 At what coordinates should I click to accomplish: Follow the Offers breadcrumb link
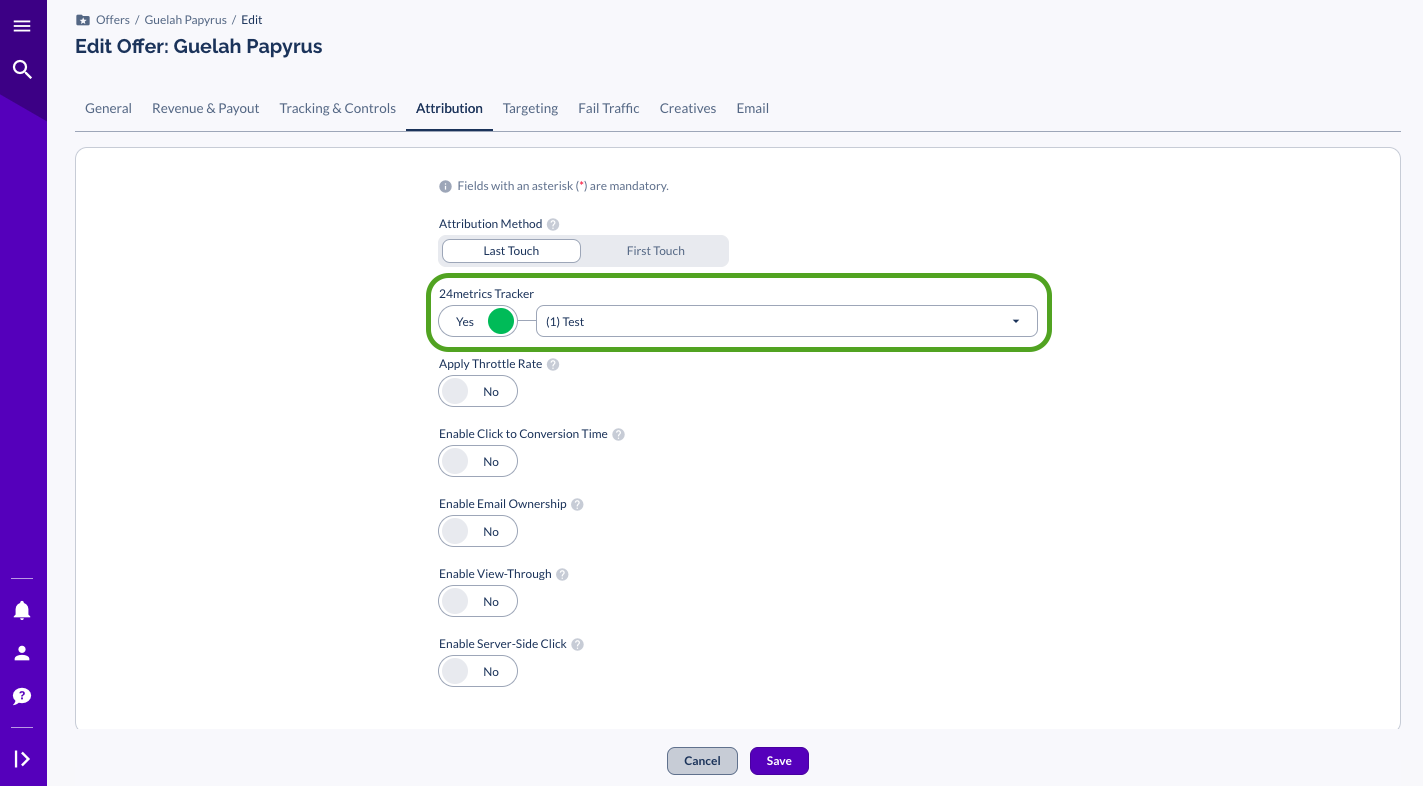click(x=113, y=20)
